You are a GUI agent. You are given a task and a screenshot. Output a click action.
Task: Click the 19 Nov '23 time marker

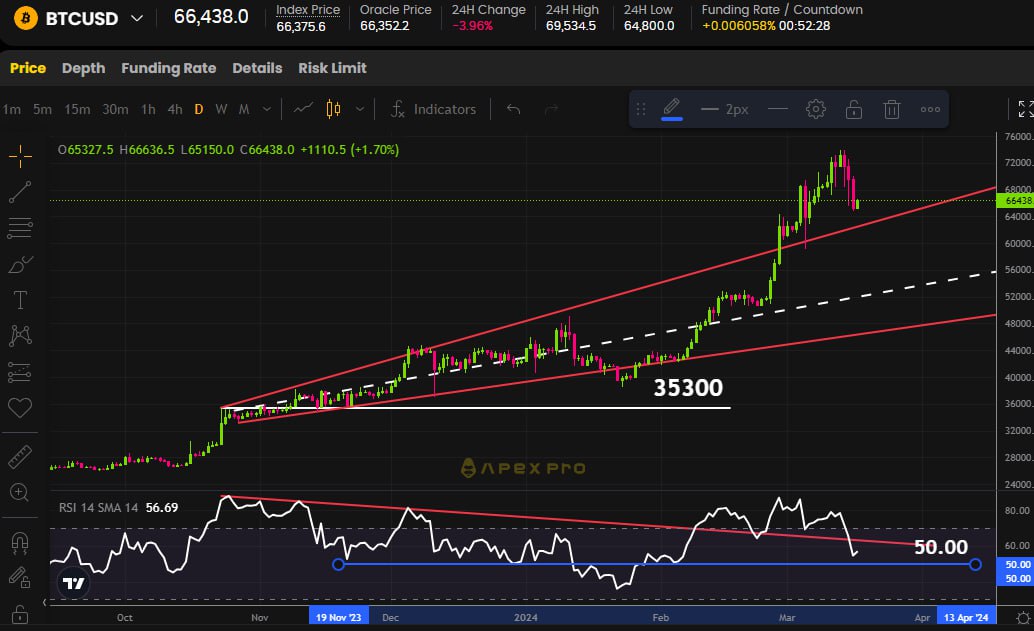pos(338,618)
